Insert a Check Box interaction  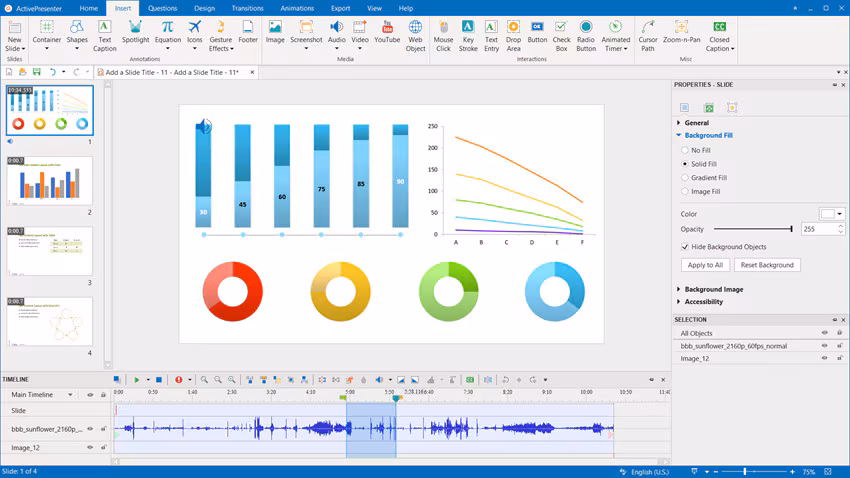[x=562, y=35]
